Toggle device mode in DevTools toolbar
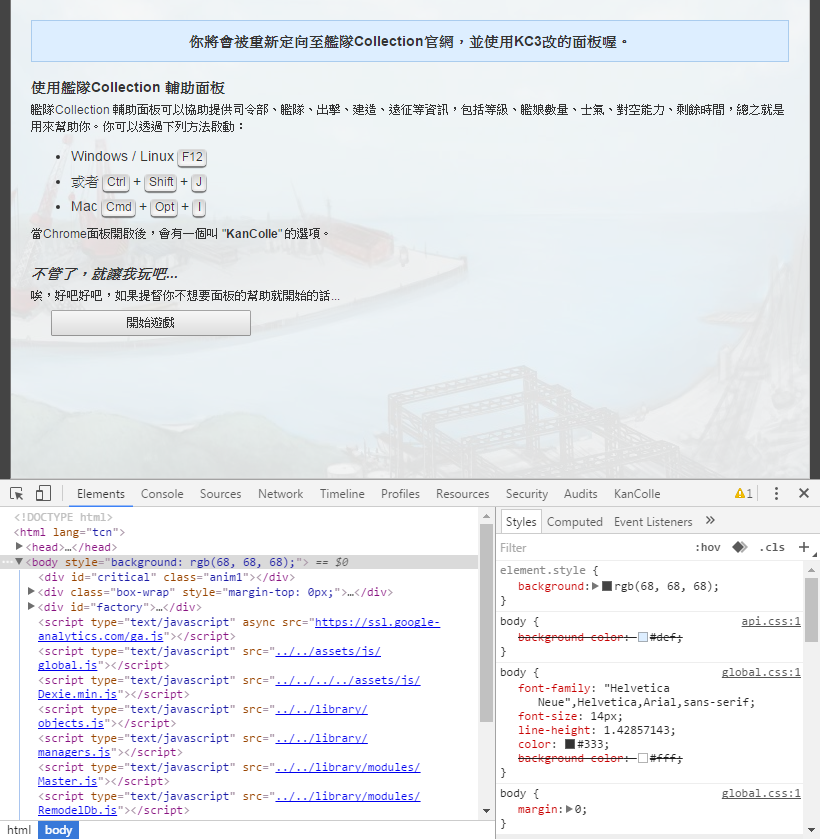Image resolution: width=820 pixels, height=839 pixels. pos(41,493)
